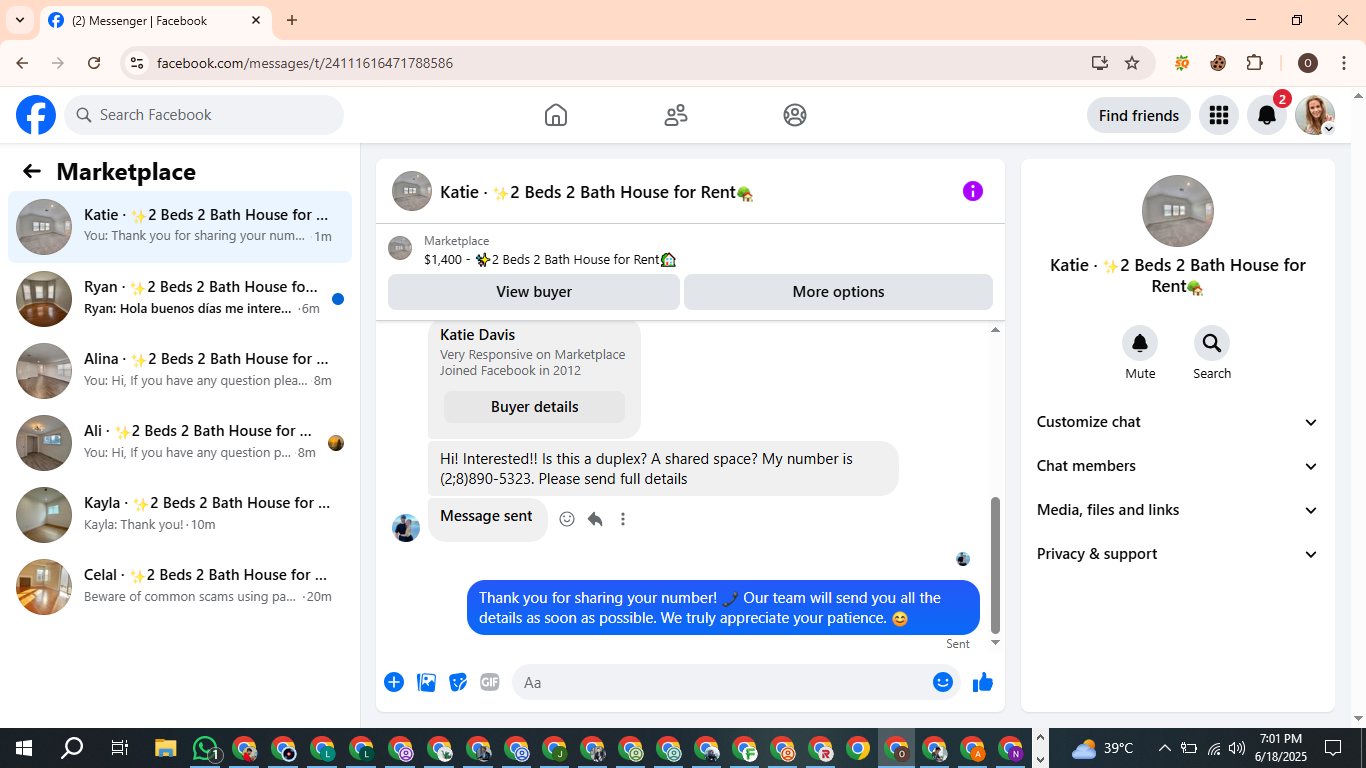Focus the Search Facebook field
Screen dimensions: 1366x768
[x=204, y=115]
